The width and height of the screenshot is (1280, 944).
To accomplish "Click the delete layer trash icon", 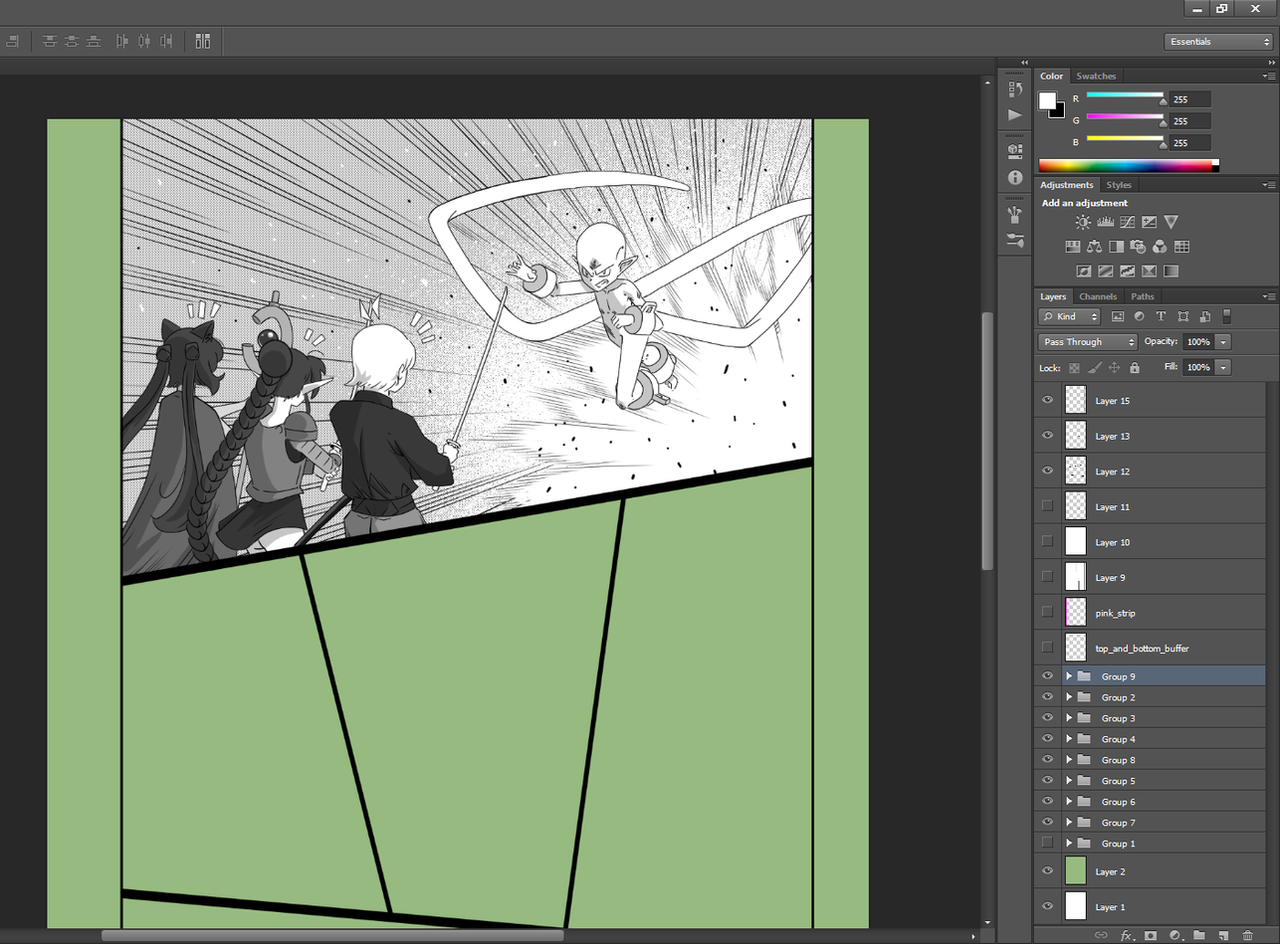I will (1247, 936).
